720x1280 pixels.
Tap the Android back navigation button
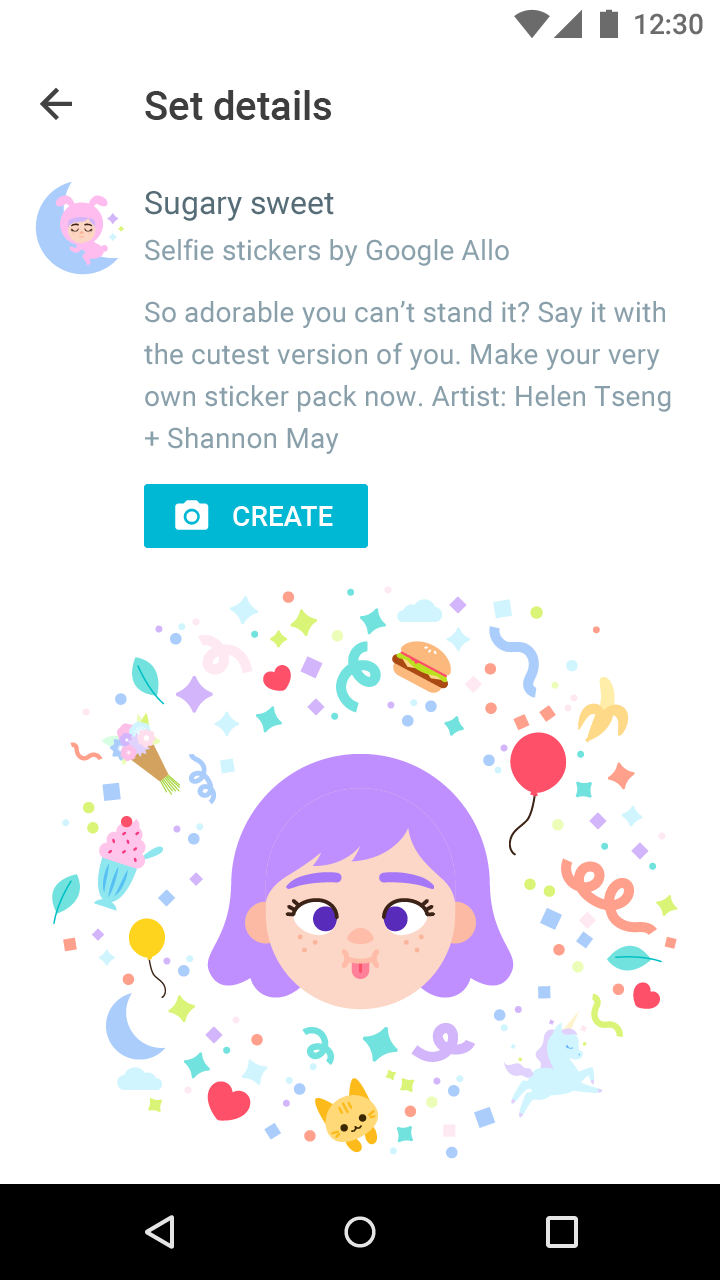(160, 1232)
